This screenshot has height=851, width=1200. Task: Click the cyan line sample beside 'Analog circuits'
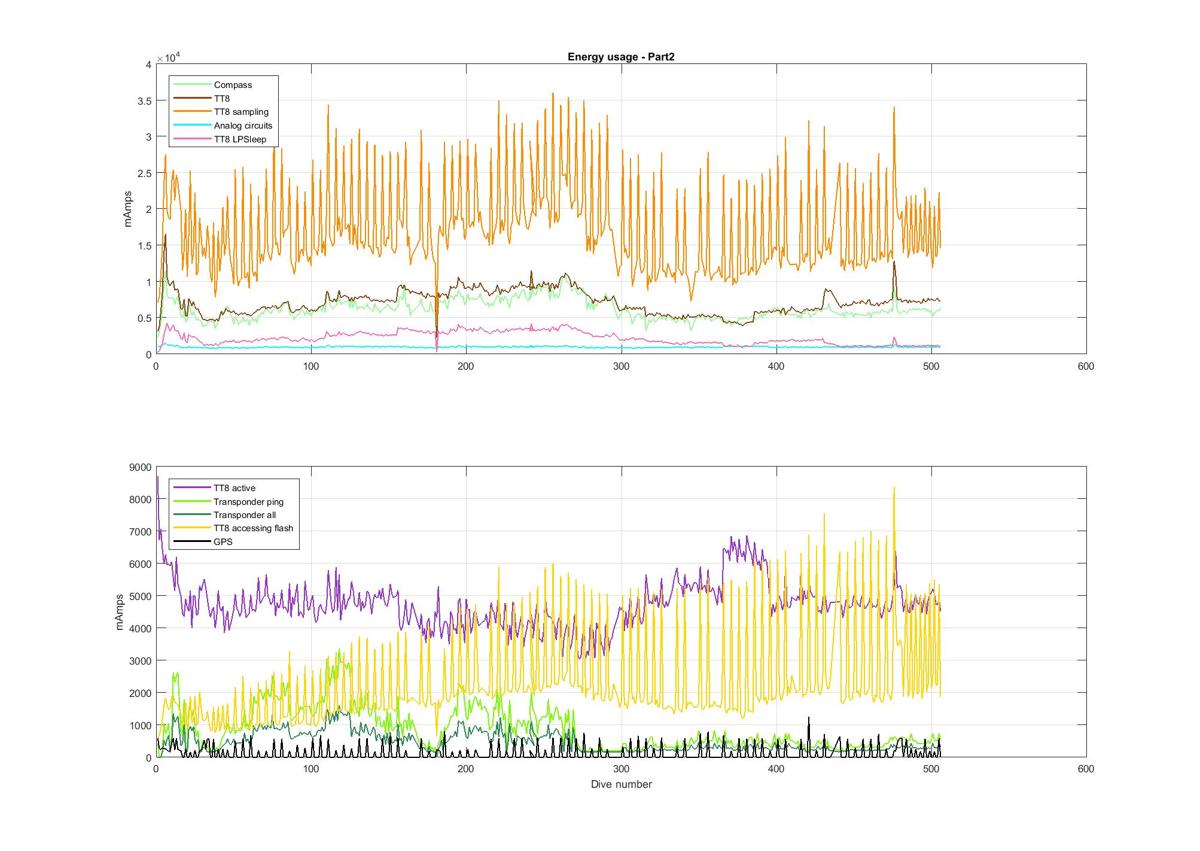tap(190, 126)
